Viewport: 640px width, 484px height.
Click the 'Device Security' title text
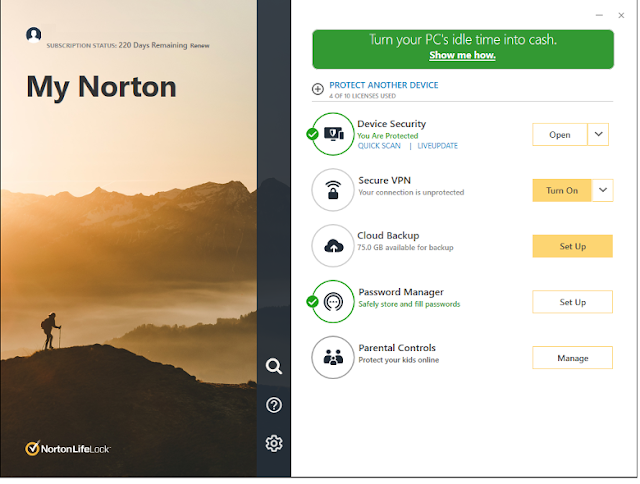pos(391,124)
